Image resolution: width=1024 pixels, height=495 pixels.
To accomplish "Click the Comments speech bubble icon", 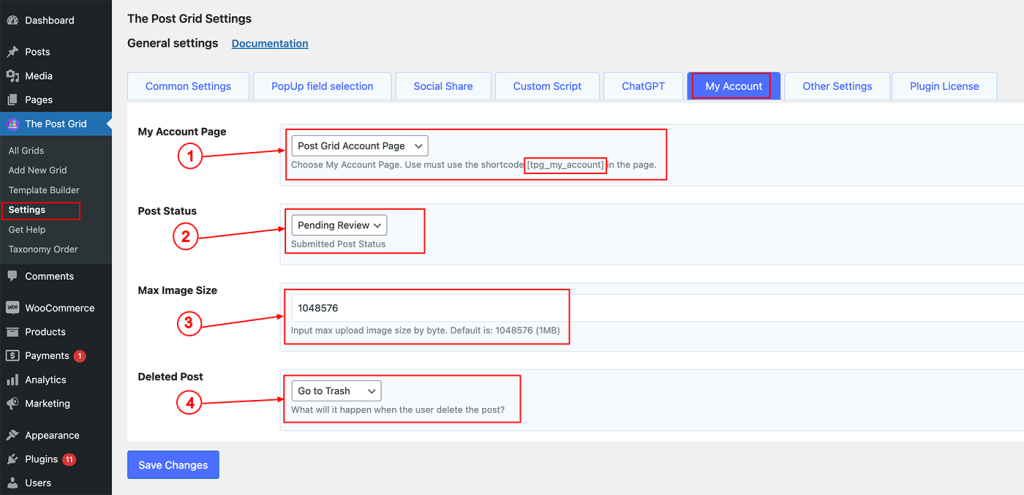I will click(x=12, y=276).
